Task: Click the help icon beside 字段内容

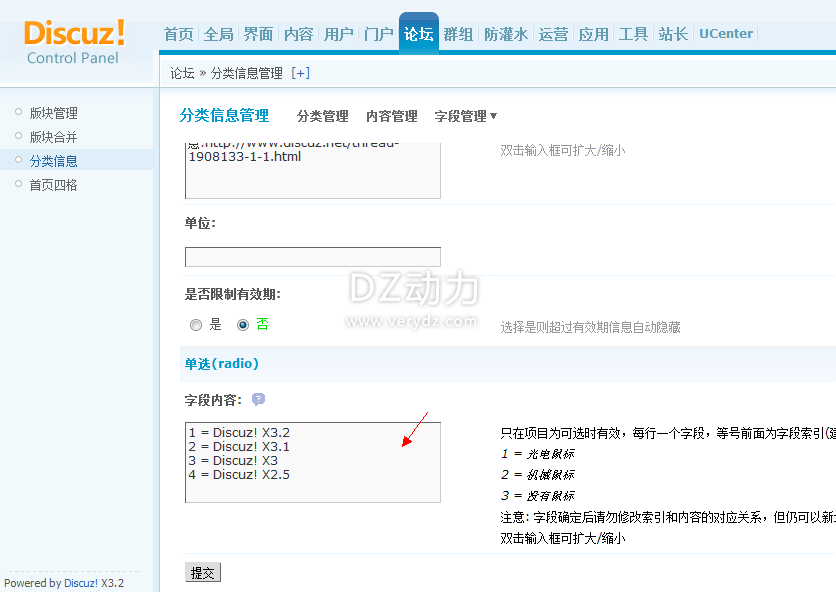Action: pyautogui.click(x=258, y=399)
